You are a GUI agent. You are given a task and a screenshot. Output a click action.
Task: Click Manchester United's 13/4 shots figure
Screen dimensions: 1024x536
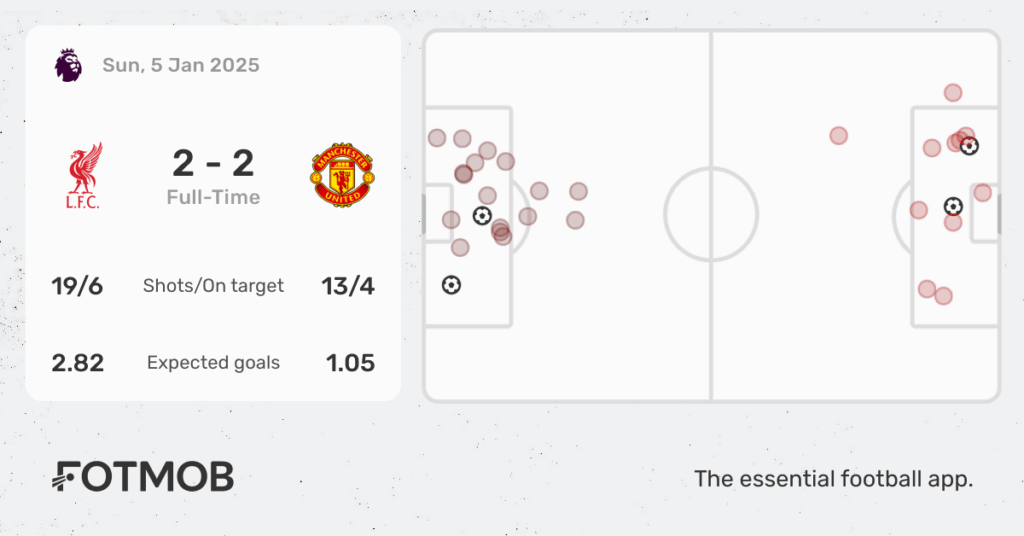[350, 286]
